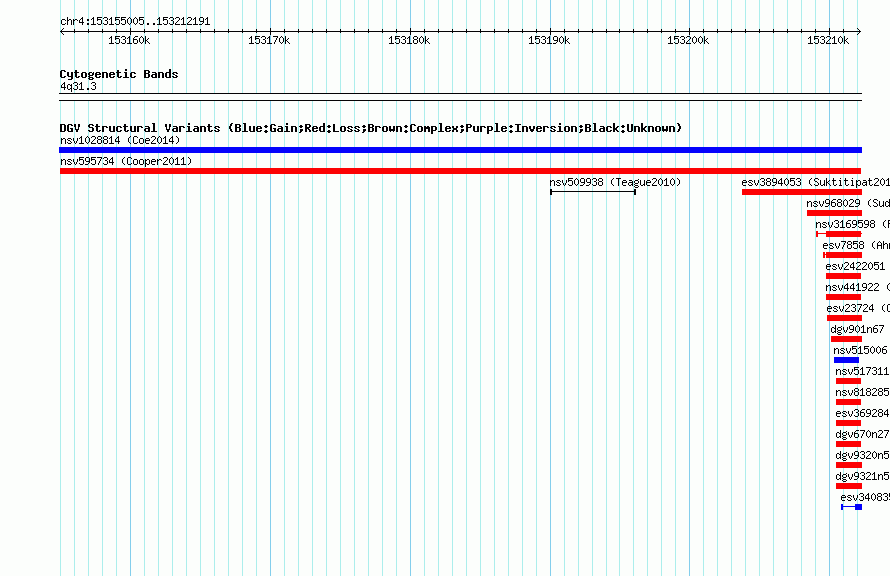Image resolution: width=890 pixels, height=576 pixels.
Task: Click the red bar under esv369284
Action: pos(849,423)
